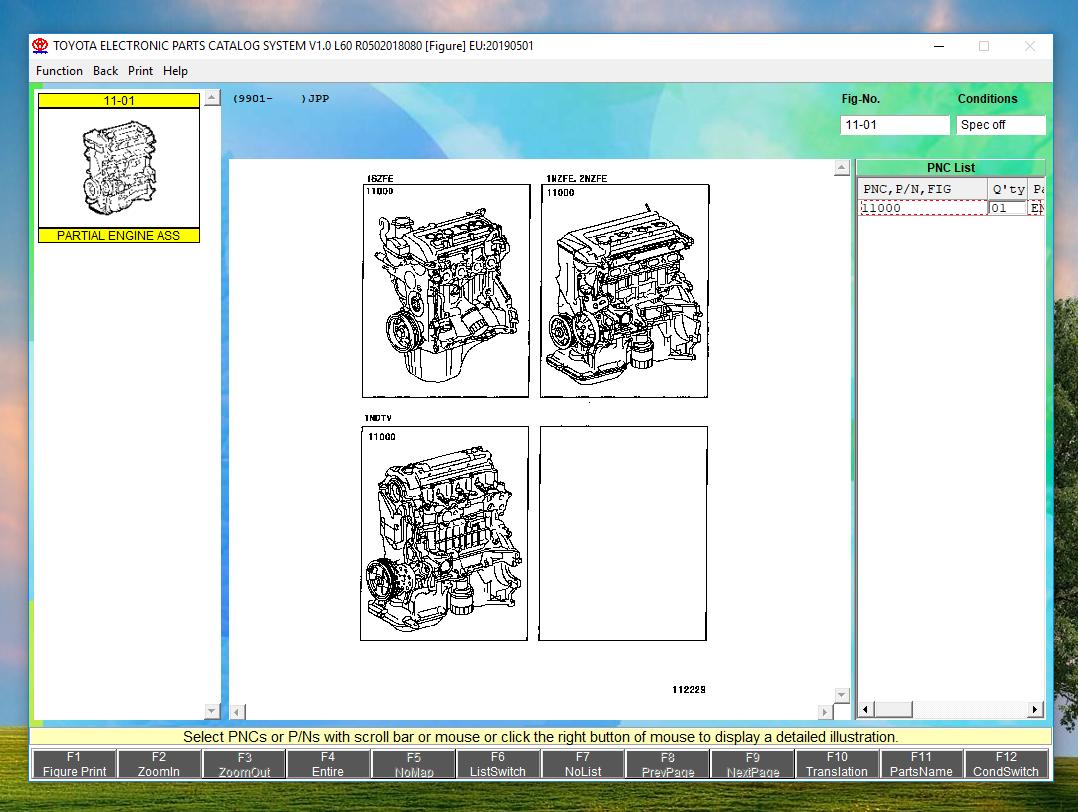Image resolution: width=1078 pixels, height=812 pixels.
Task: Select the Partial Engine Ass thumbnail
Action: point(119,168)
